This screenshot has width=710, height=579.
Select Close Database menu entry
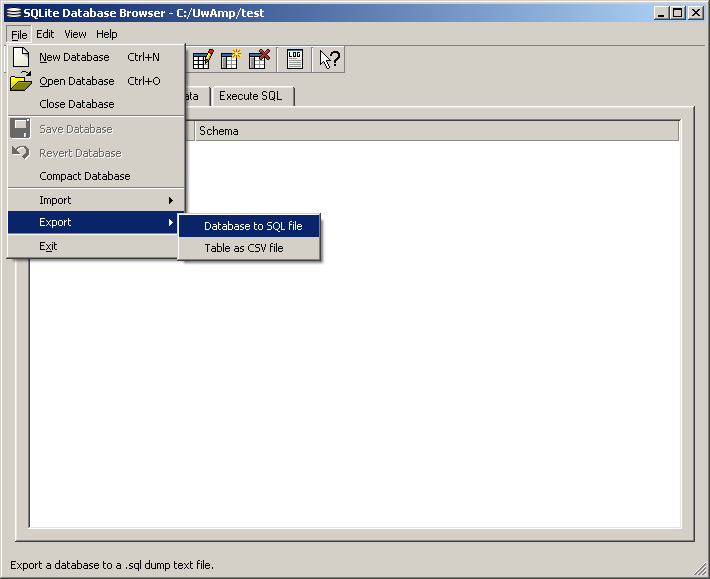coord(96,104)
